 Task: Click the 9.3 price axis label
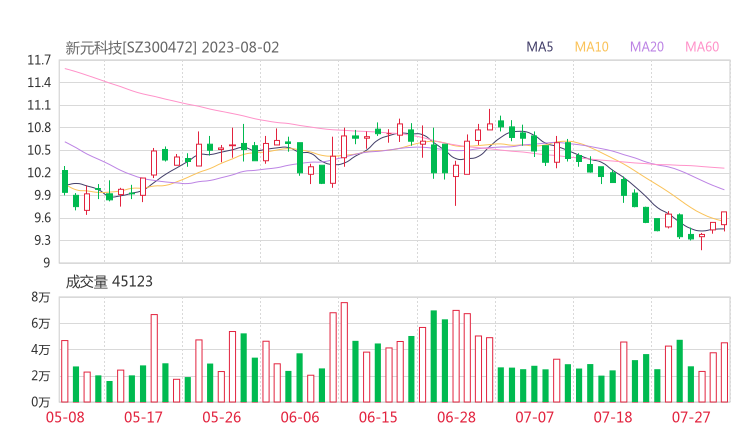point(42,241)
